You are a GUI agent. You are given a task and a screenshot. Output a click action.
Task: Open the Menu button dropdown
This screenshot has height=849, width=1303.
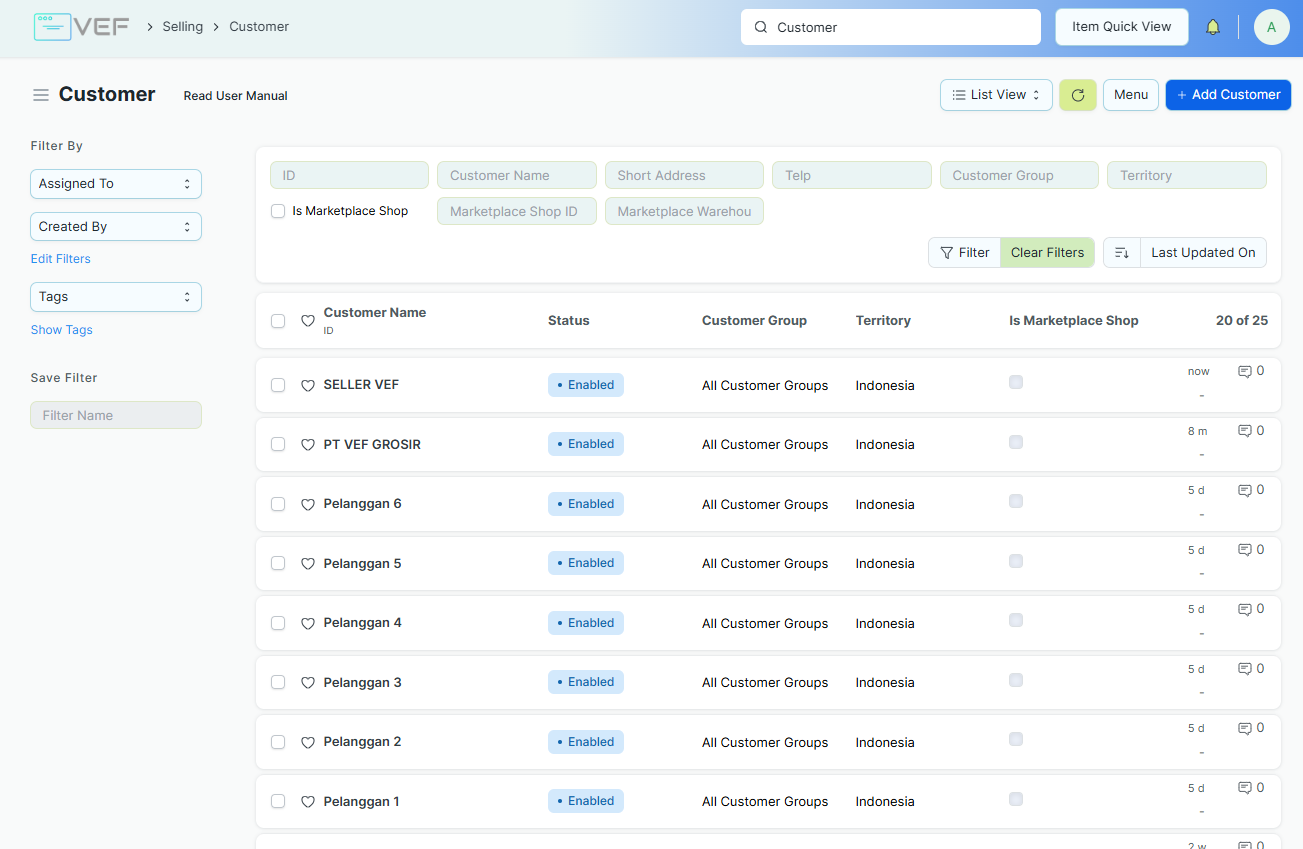1131,95
